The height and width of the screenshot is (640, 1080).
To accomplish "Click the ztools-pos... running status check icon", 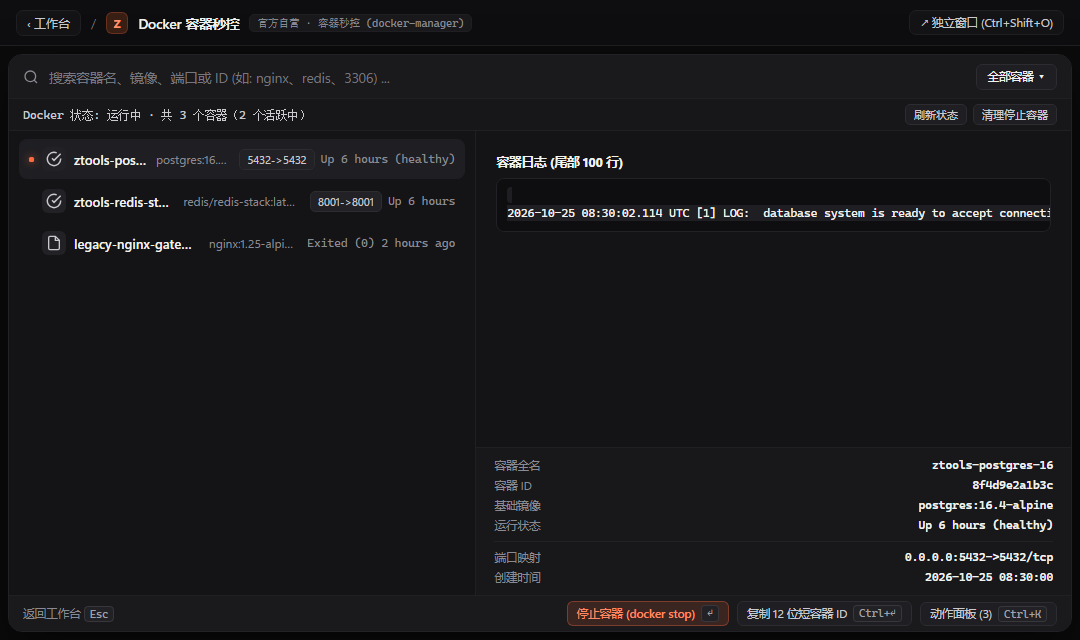I will pos(54,159).
